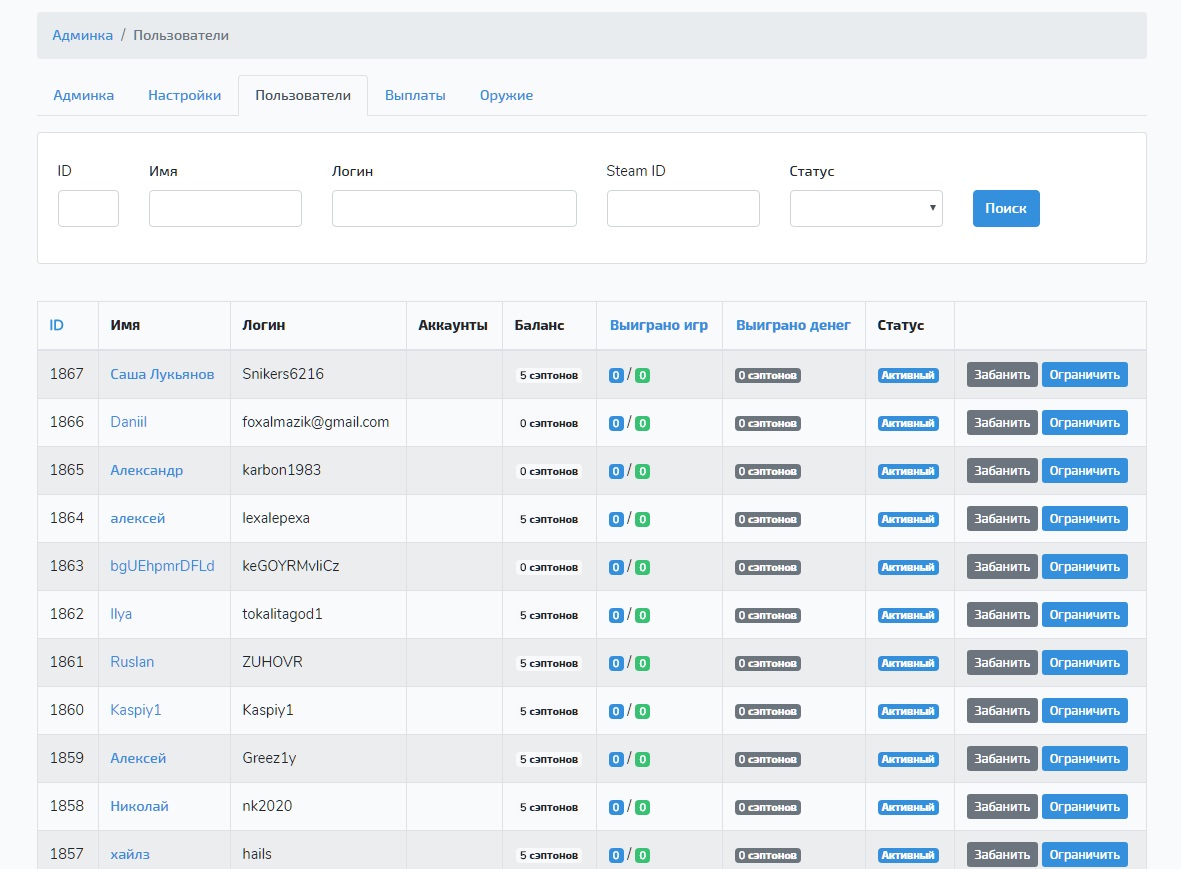Restrict user karbon1983 via Ограничить
Image resolution: width=1181 pixels, height=869 pixels.
coord(1085,471)
